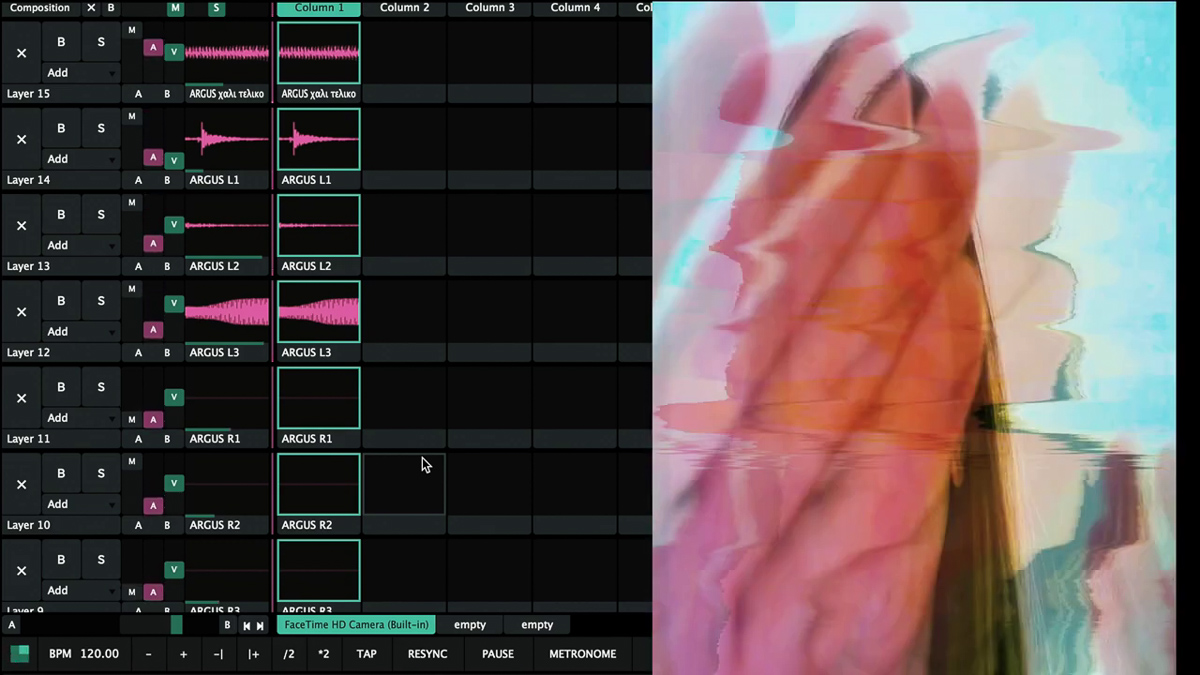Viewport: 1200px width, 675px height.
Task: Double the tempo with *2 button
Action: point(323,654)
